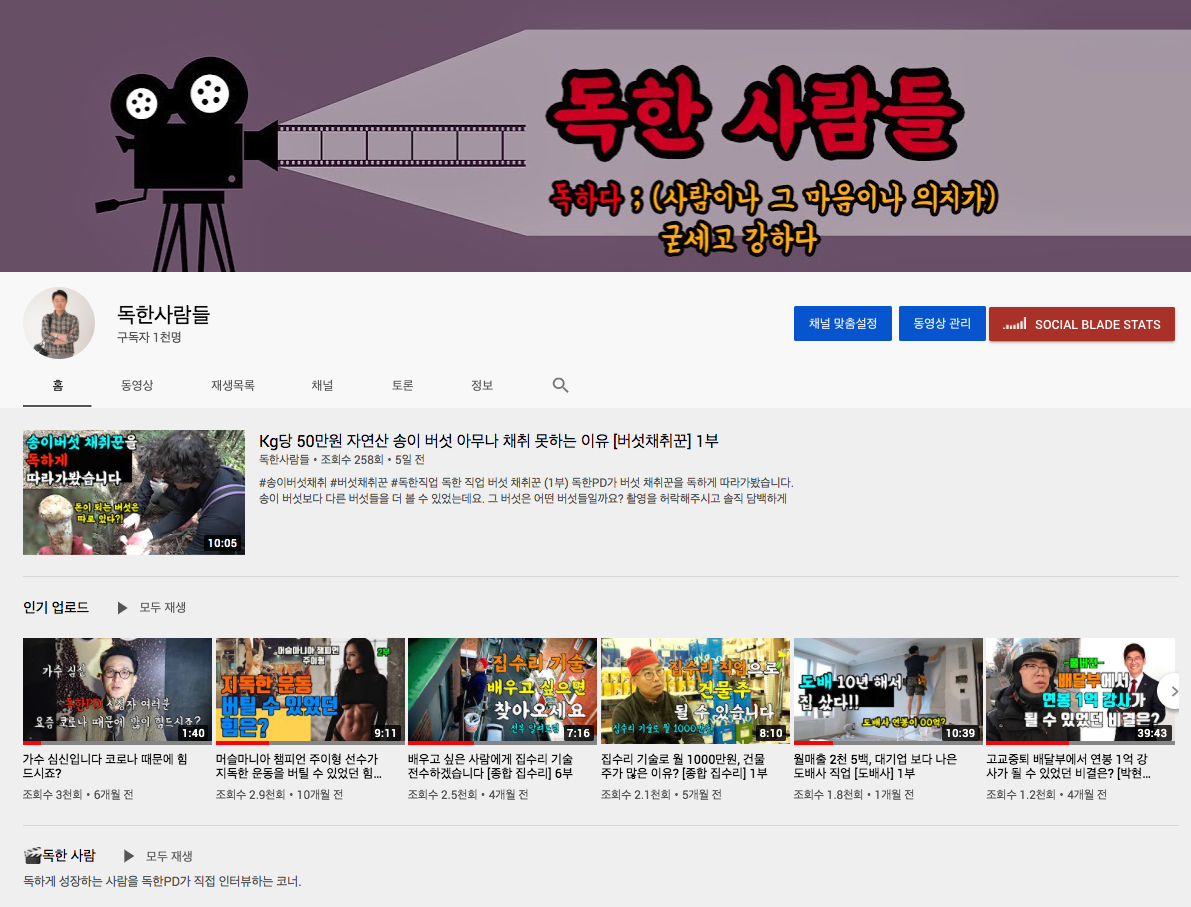The width and height of the screenshot is (1191, 907).
Task: Open the search icon in channel tabs
Action: click(x=560, y=385)
